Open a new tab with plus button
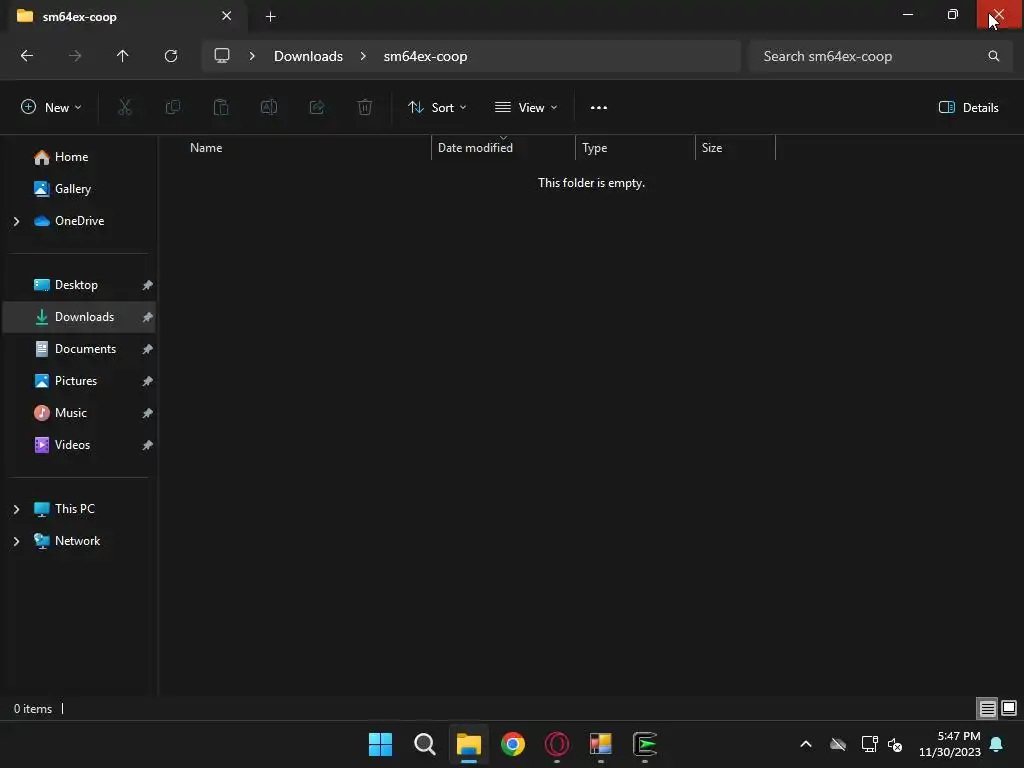Screen dimensions: 1024x768 pos(270,16)
